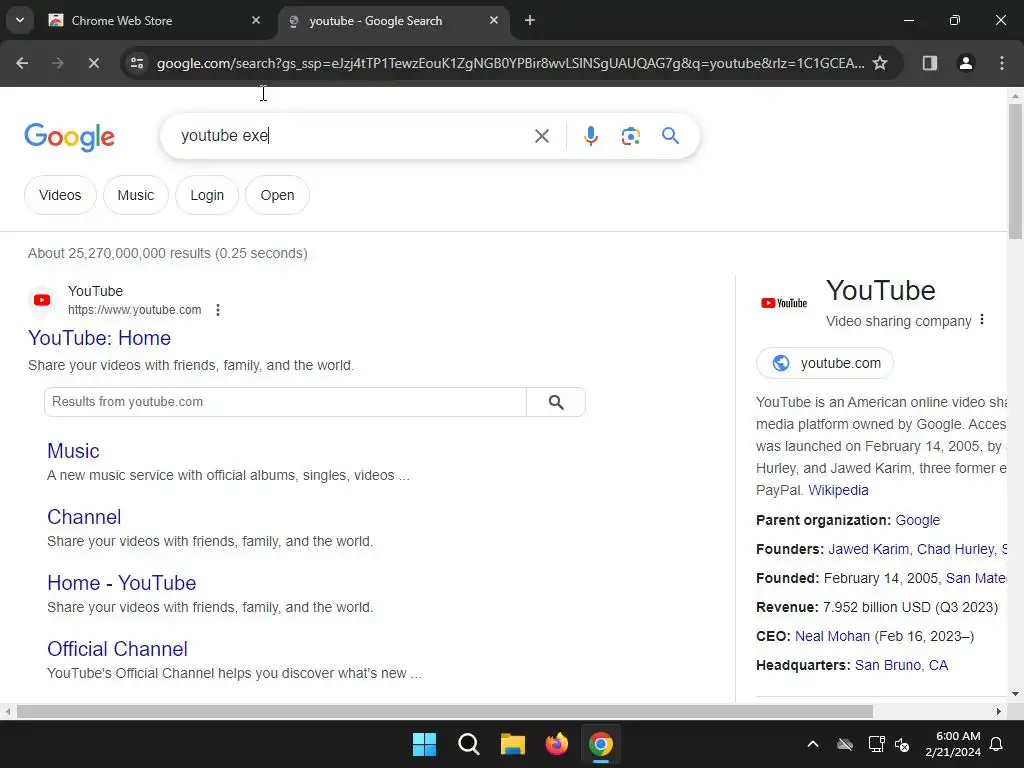Image resolution: width=1024 pixels, height=768 pixels.
Task: Focus the Results from youtube.com field
Action: point(285,402)
